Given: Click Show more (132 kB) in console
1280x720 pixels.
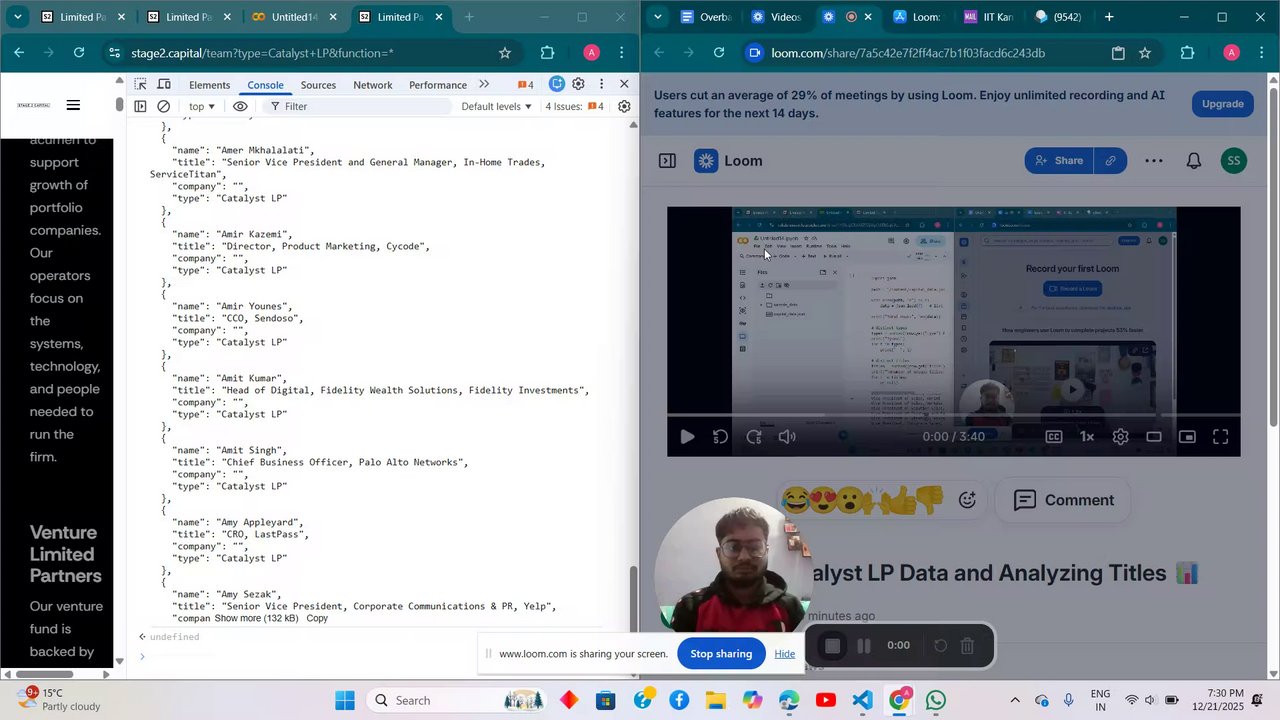Looking at the screenshot, I should coord(256,618).
